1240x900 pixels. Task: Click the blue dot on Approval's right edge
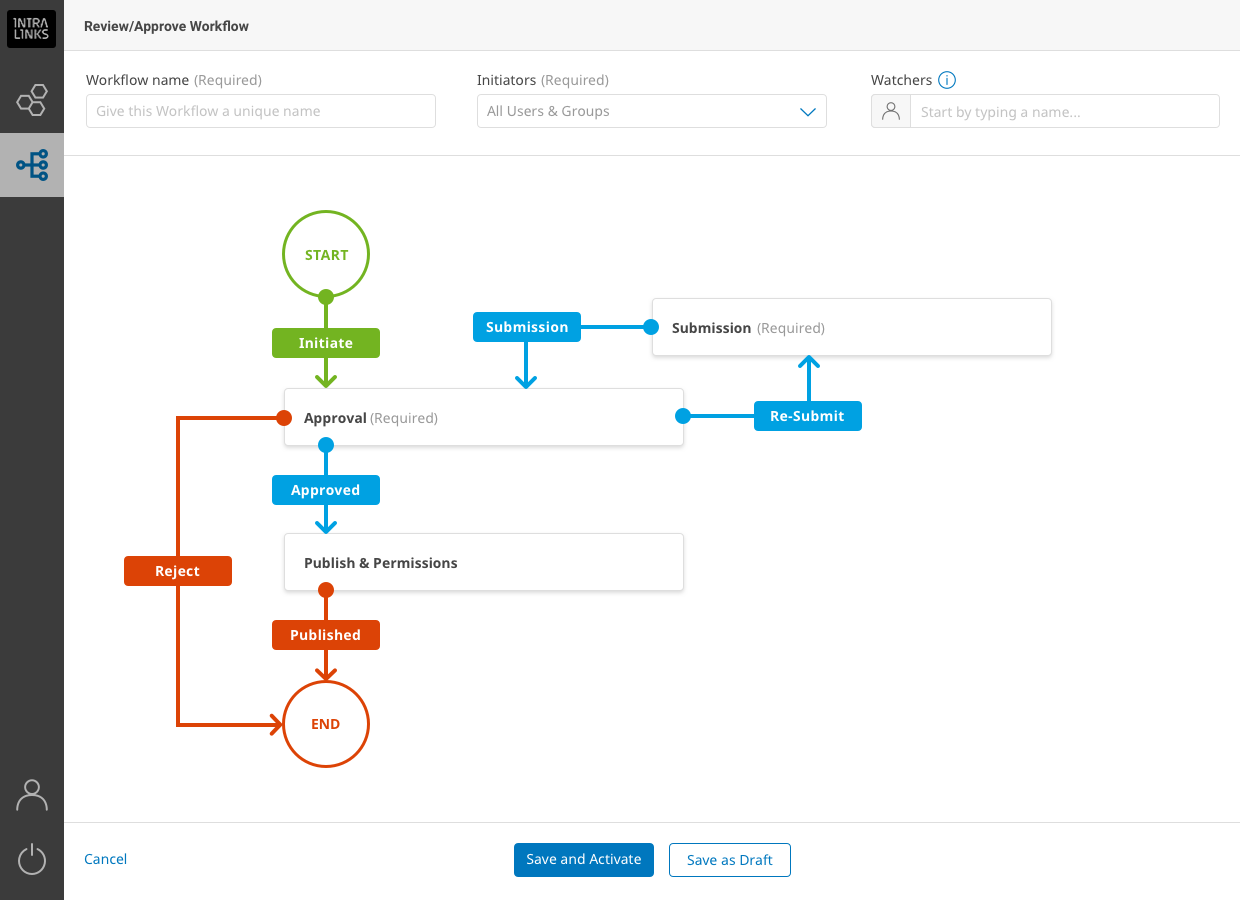point(683,416)
